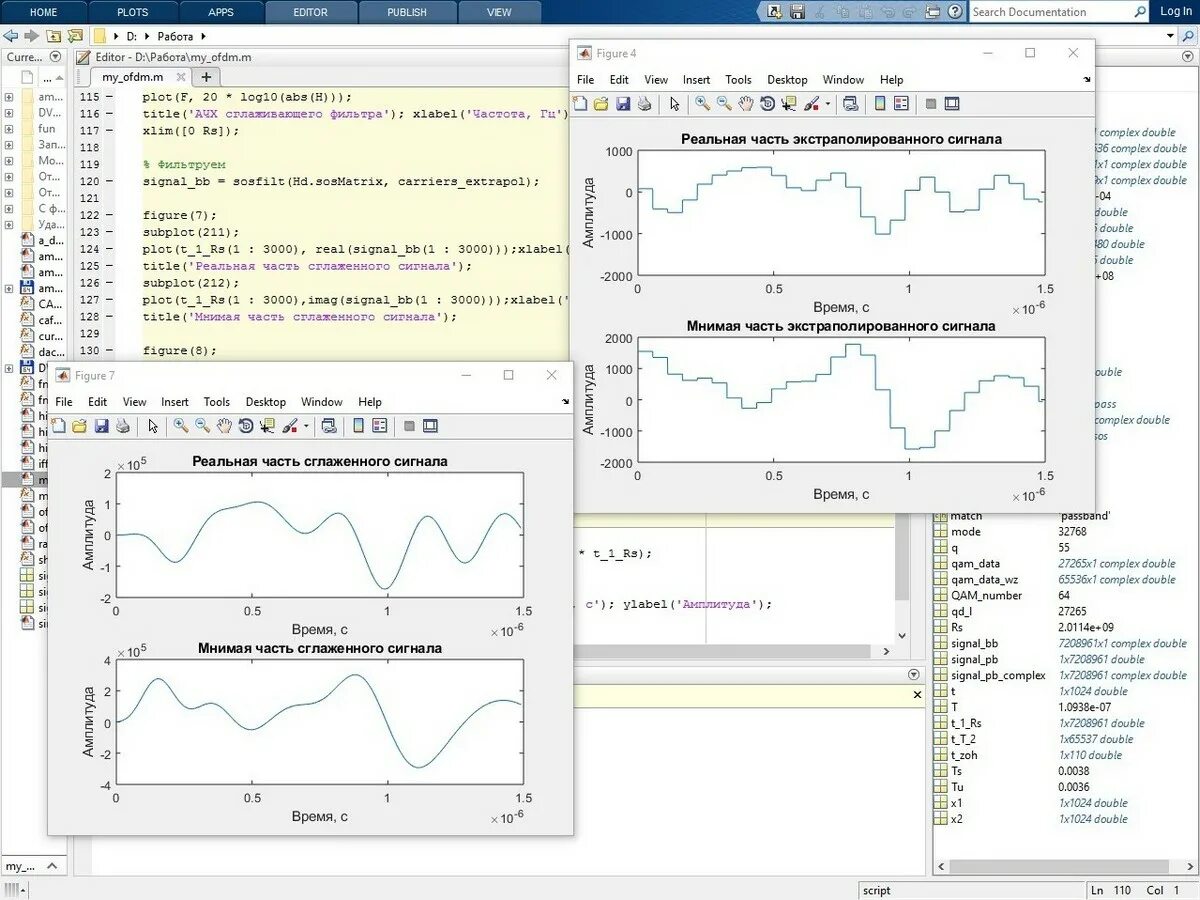
Task: Select Data Cursor tool in Figure 4
Action: click(x=788, y=103)
